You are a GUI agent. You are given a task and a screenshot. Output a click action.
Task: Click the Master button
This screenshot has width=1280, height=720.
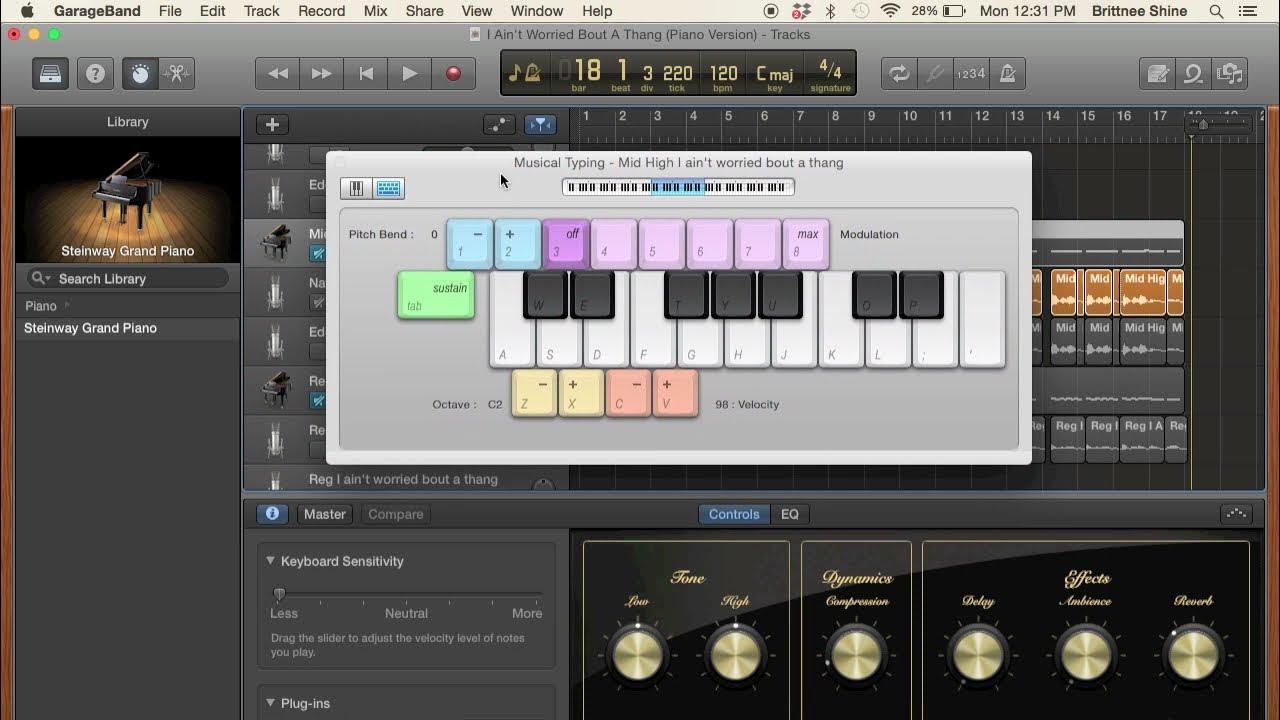coord(324,514)
